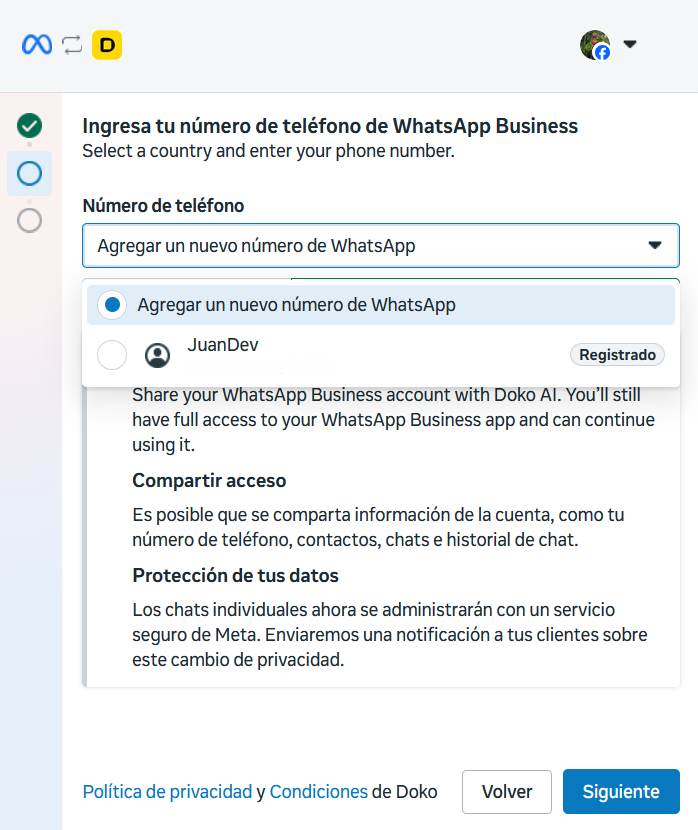Viewport: 698px width, 830px height.
Task: Click the JuanDev profile avatar icon
Action: (157, 355)
